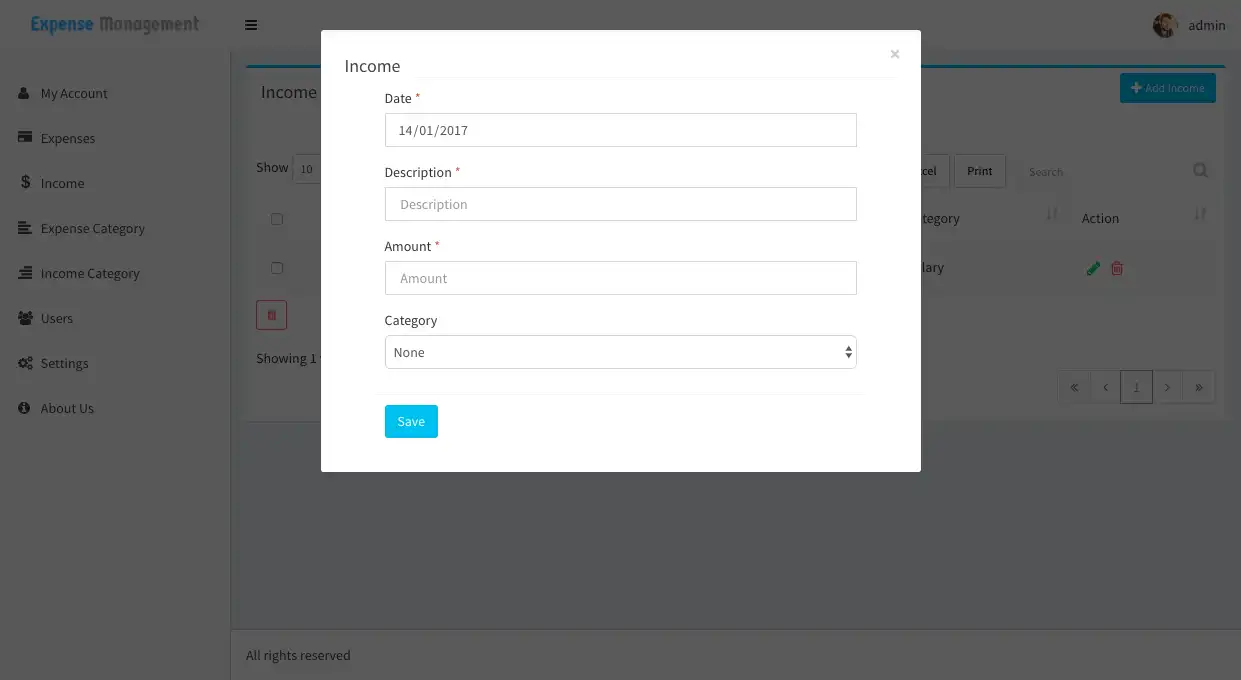
Task: Sort by the Category column arrows
Action: click(1051, 214)
